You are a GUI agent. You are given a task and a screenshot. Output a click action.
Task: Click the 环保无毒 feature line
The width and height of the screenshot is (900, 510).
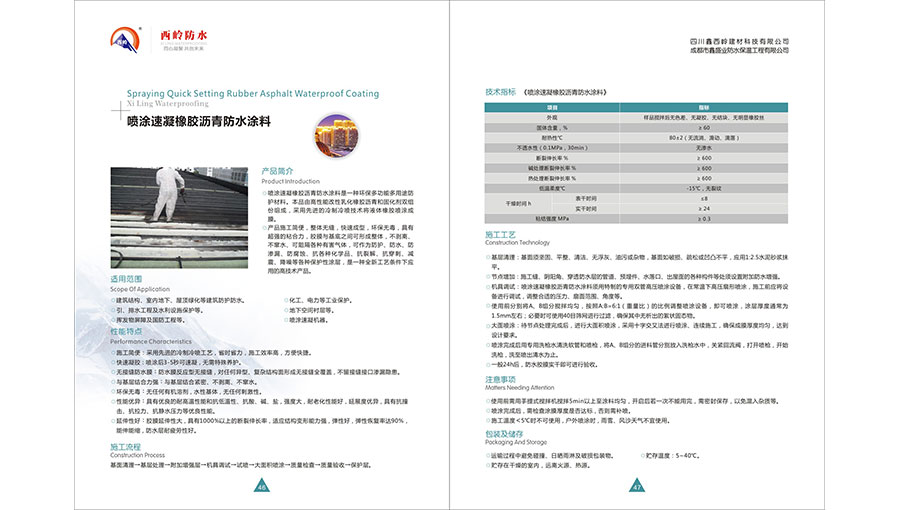187,392
